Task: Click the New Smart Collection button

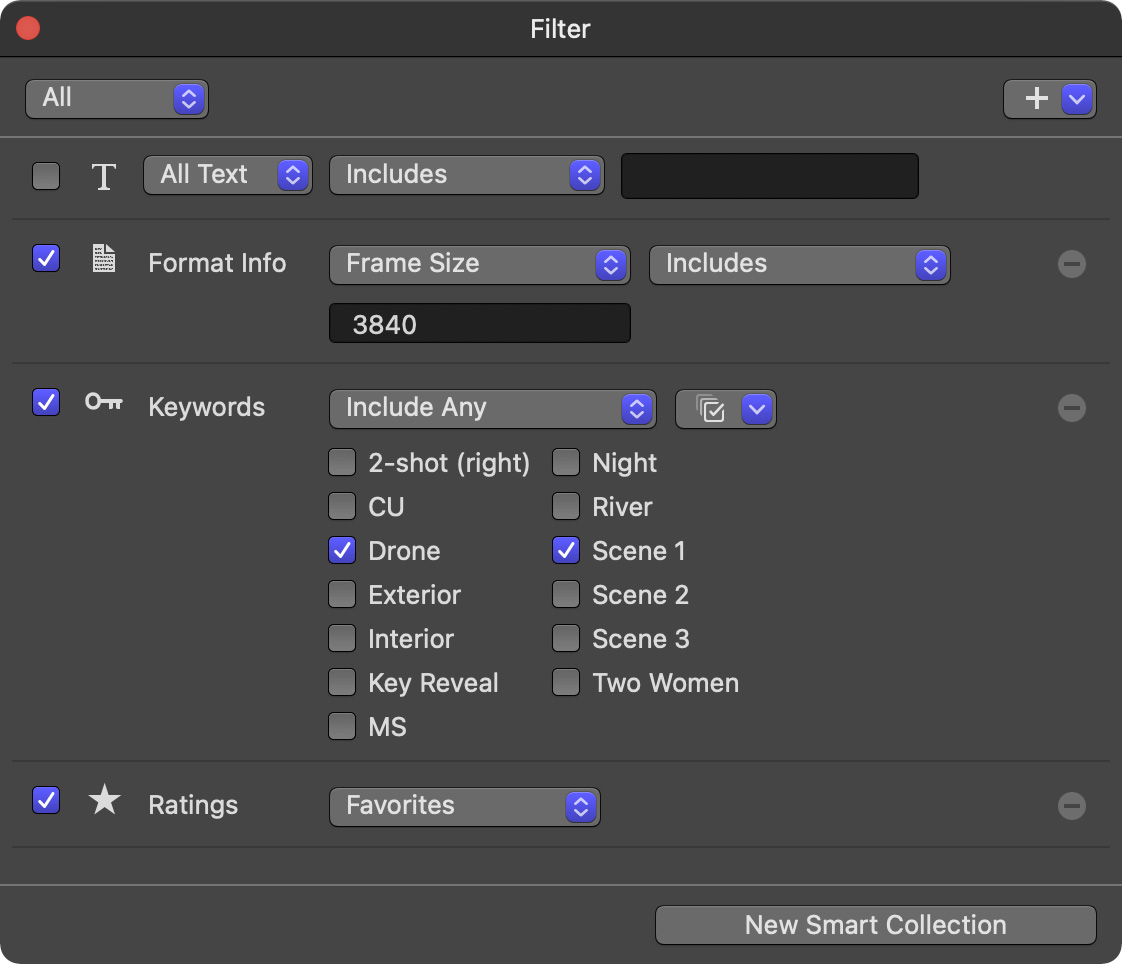Action: [875, 925]
